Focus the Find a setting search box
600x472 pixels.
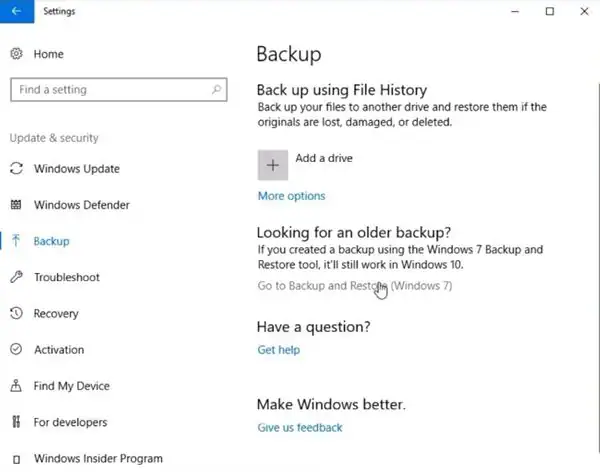click(110, 89)
